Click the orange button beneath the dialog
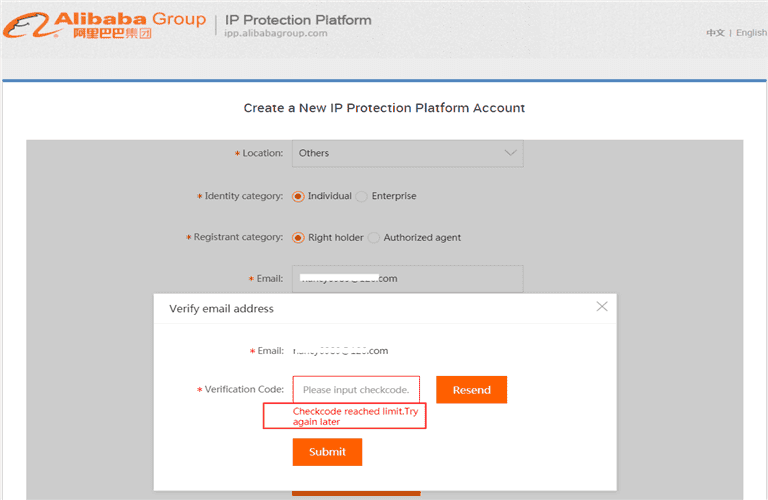Image resolution: width=768 pixels, height=500 pixels. click(x=356, y=493)
